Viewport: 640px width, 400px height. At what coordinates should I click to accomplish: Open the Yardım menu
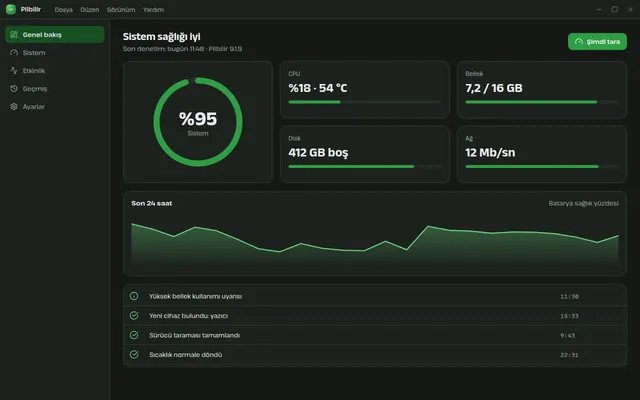153,9
